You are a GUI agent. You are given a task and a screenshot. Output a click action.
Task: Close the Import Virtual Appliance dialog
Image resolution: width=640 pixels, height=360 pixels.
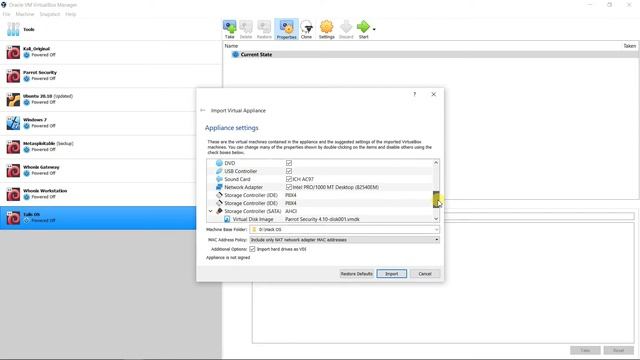(433, 94)
